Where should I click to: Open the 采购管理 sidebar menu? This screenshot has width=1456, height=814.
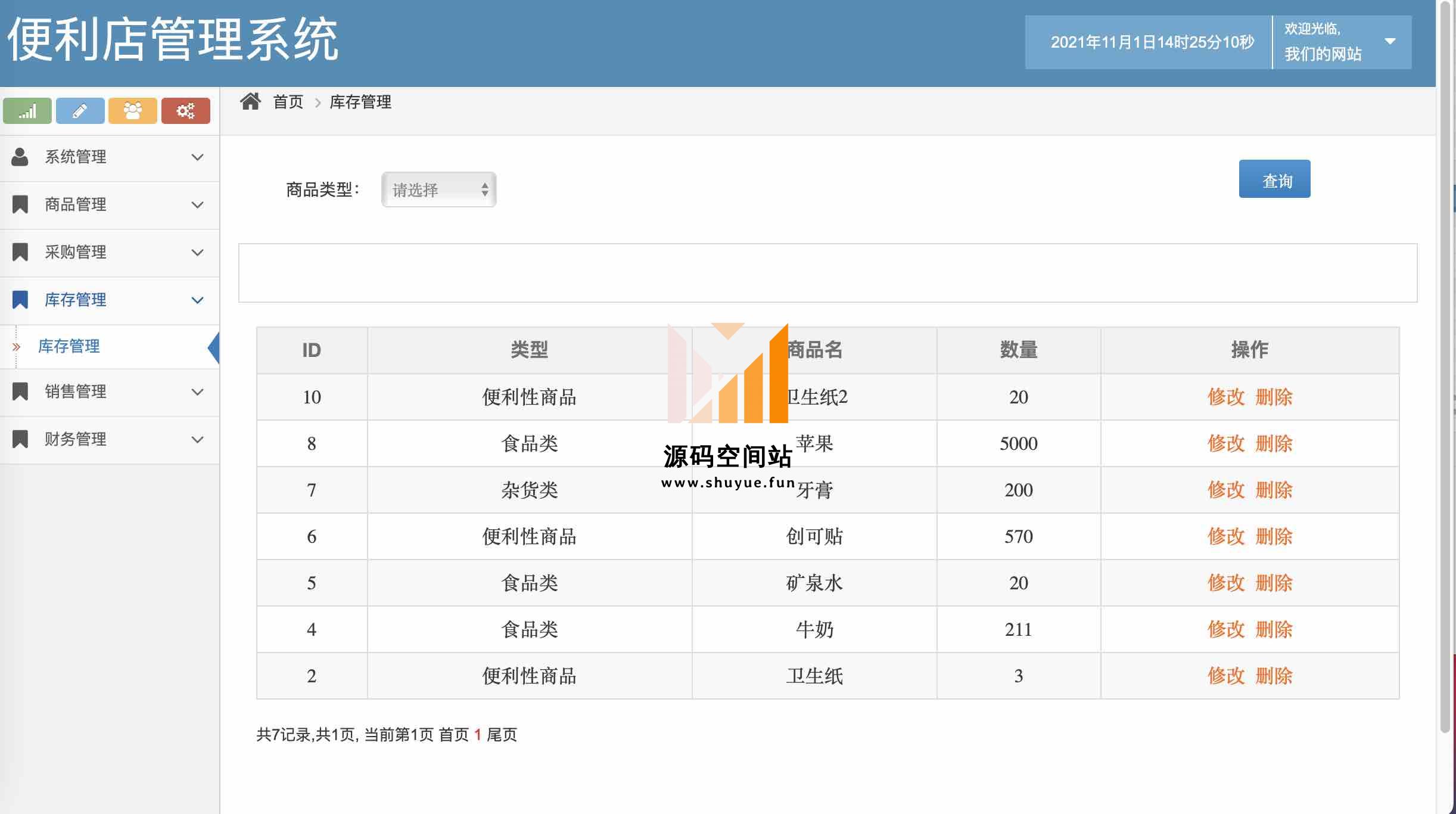point(110,253)
